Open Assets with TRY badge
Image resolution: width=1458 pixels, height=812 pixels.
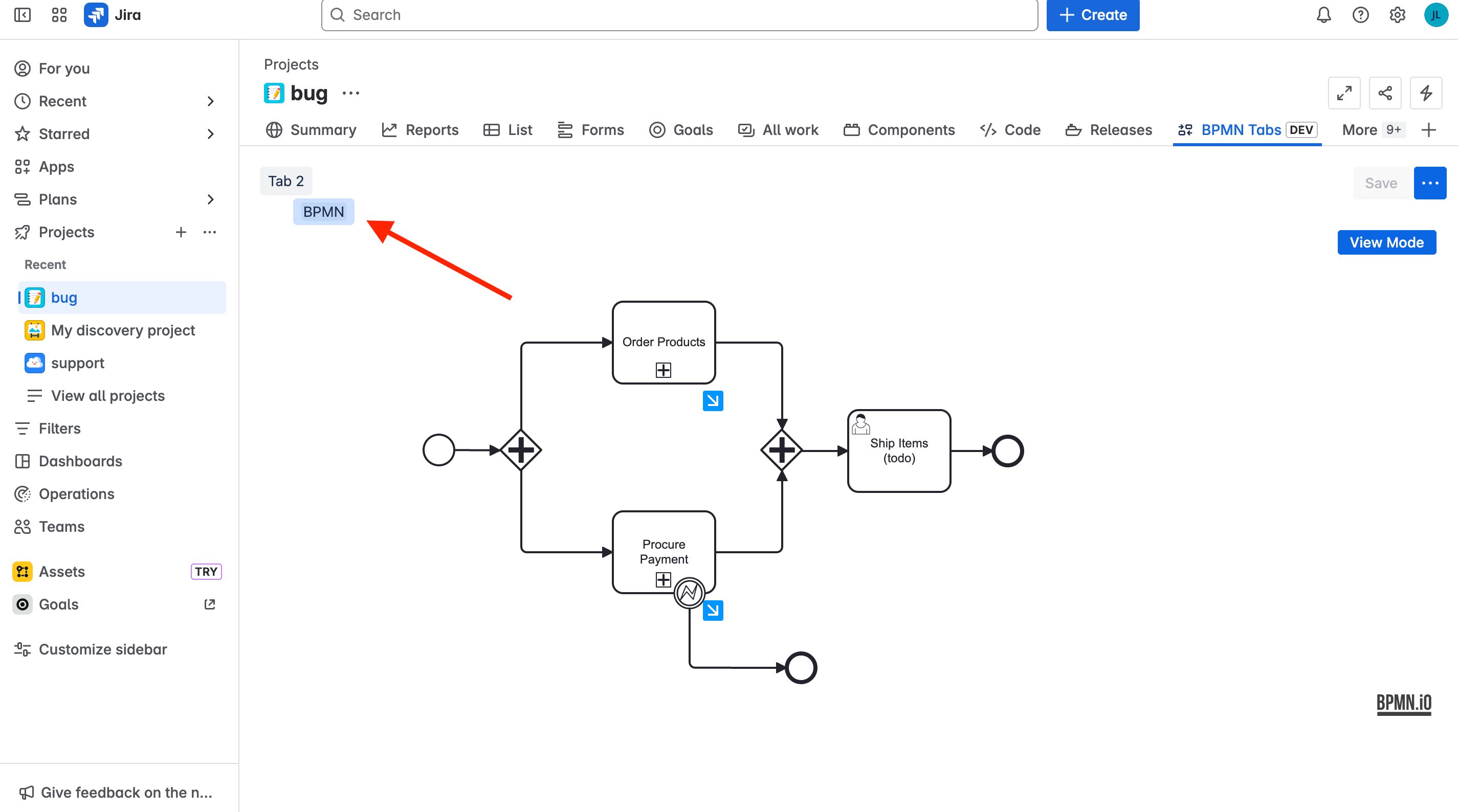coord(119,572)
